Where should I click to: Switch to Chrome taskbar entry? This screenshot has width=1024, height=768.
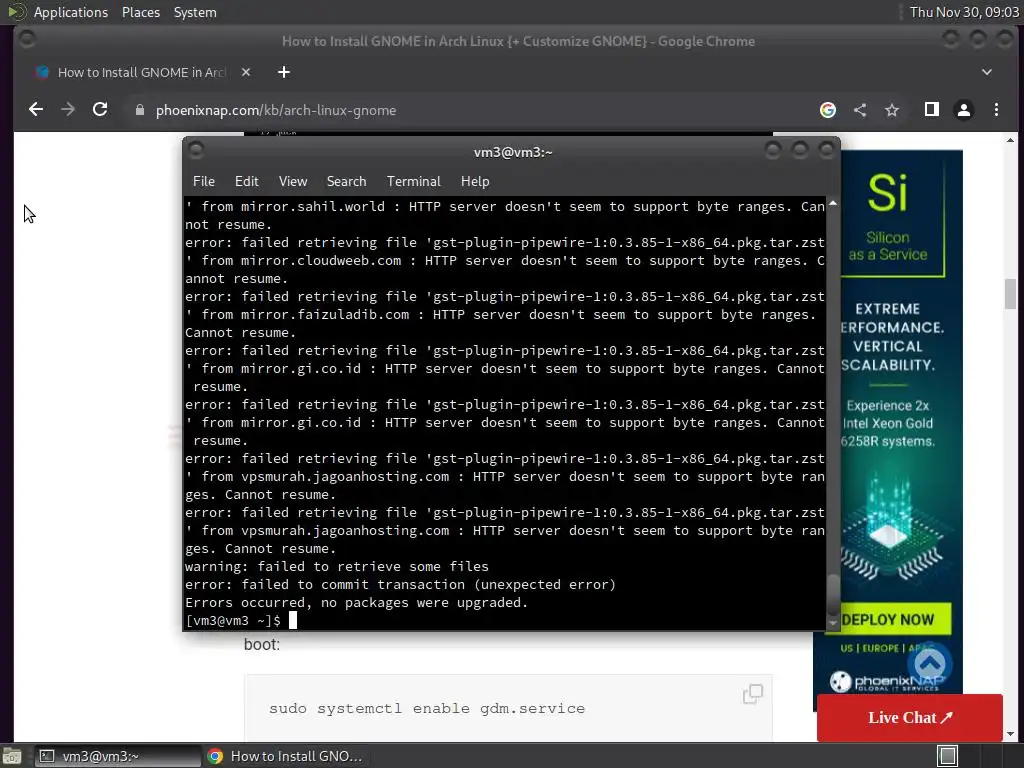coord(285,756)
